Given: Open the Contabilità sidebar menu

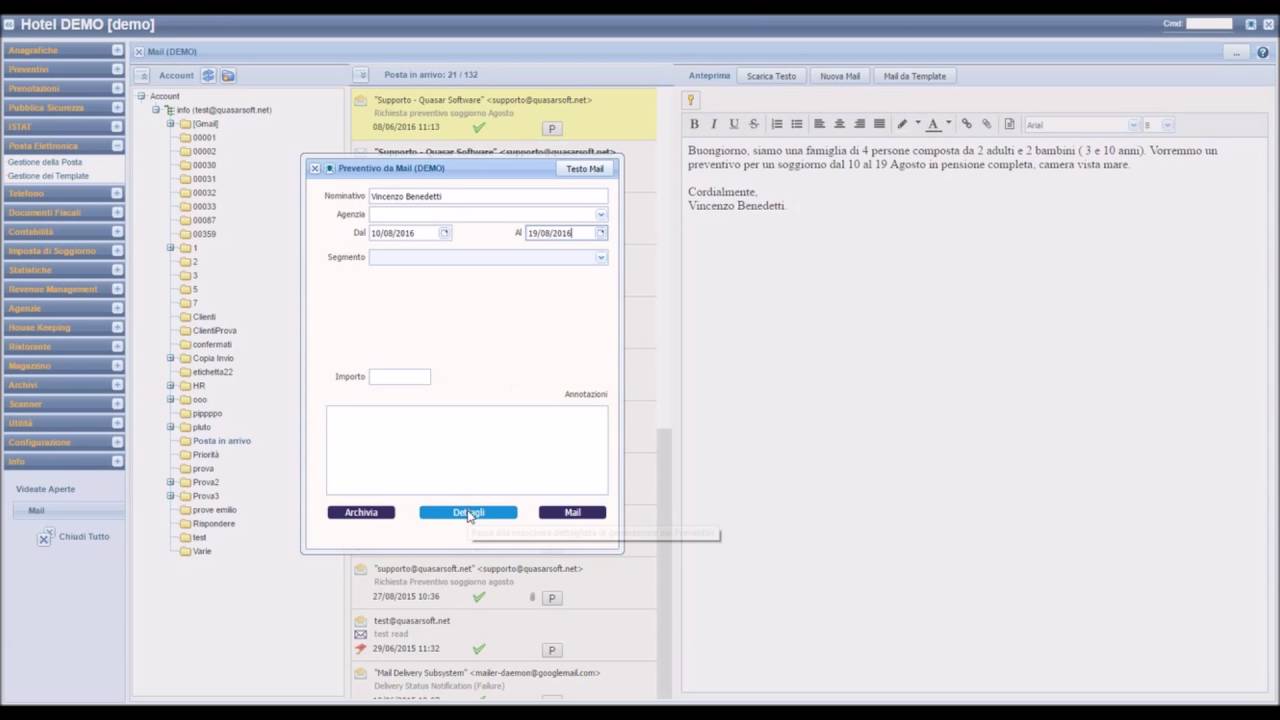Looking at the screenshot, I should click(64, 232).
